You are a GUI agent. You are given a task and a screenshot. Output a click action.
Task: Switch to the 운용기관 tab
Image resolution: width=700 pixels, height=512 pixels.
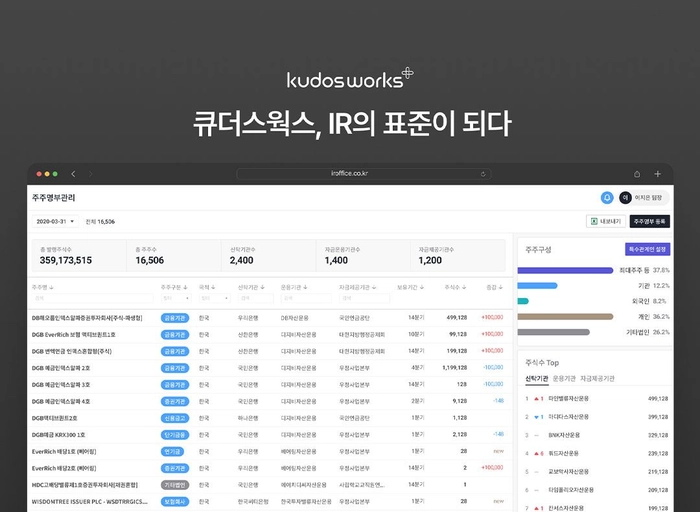[x=564, y=379]
